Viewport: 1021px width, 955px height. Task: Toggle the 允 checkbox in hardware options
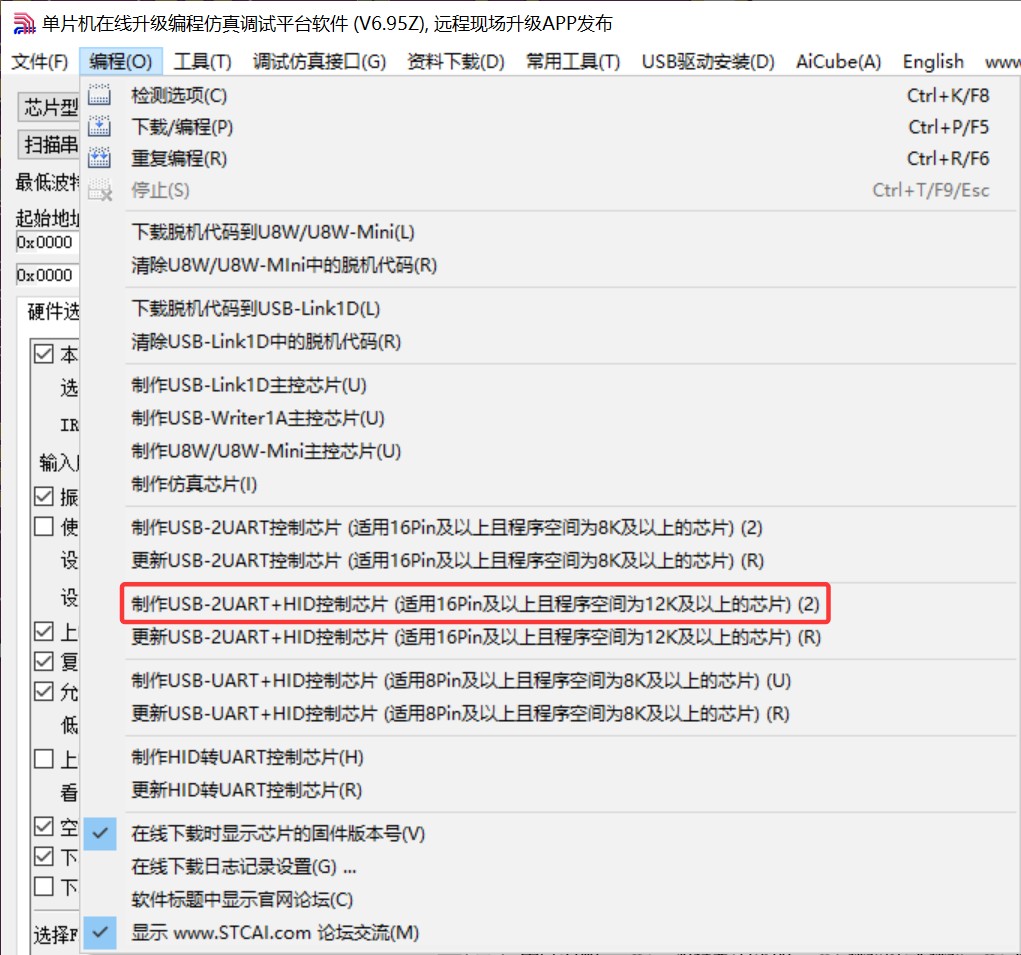44,691
